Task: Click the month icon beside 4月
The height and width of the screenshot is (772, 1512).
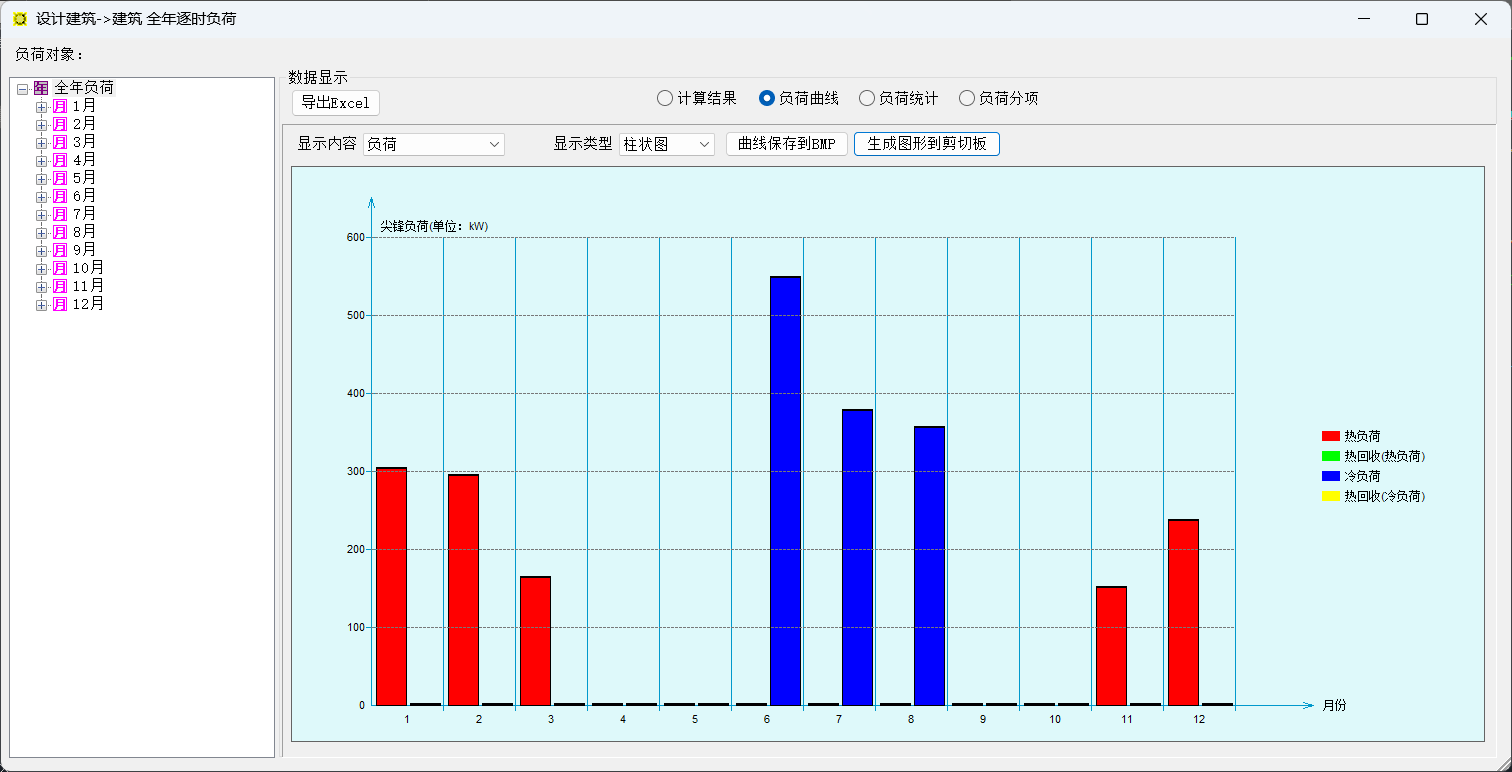Action: click(60, 160)
